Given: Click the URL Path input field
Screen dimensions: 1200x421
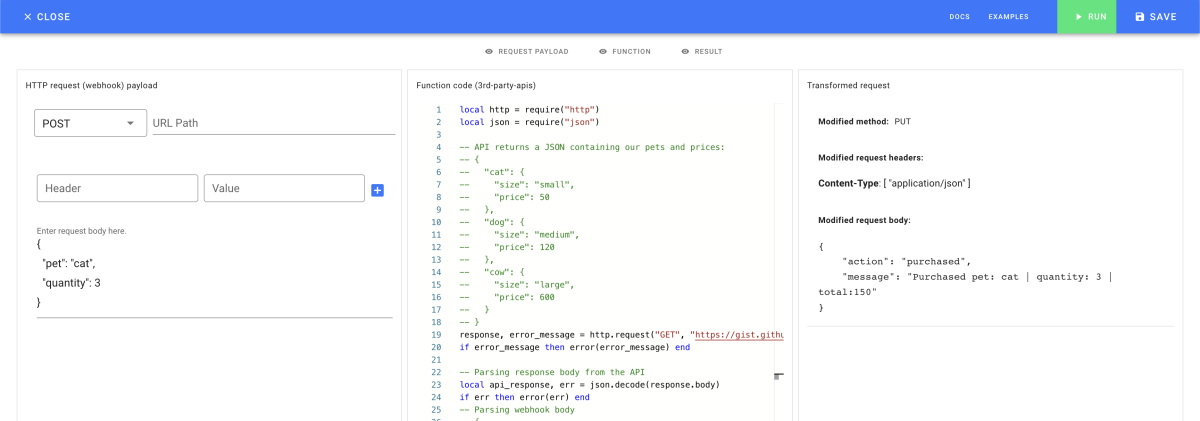Looking at the screenshot, I should coord(273,123).
